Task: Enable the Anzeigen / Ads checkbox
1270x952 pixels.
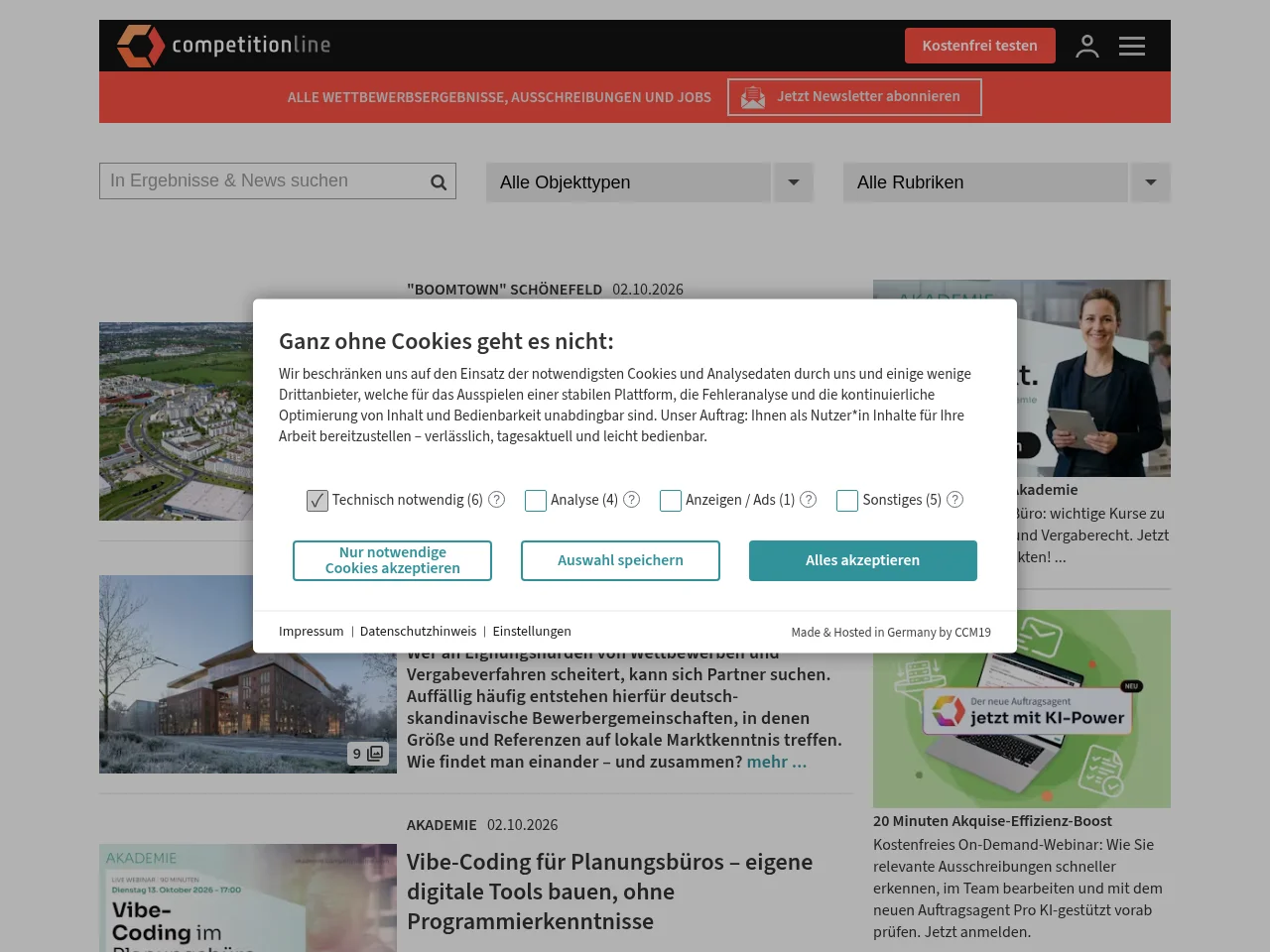Action: [671, 501]
